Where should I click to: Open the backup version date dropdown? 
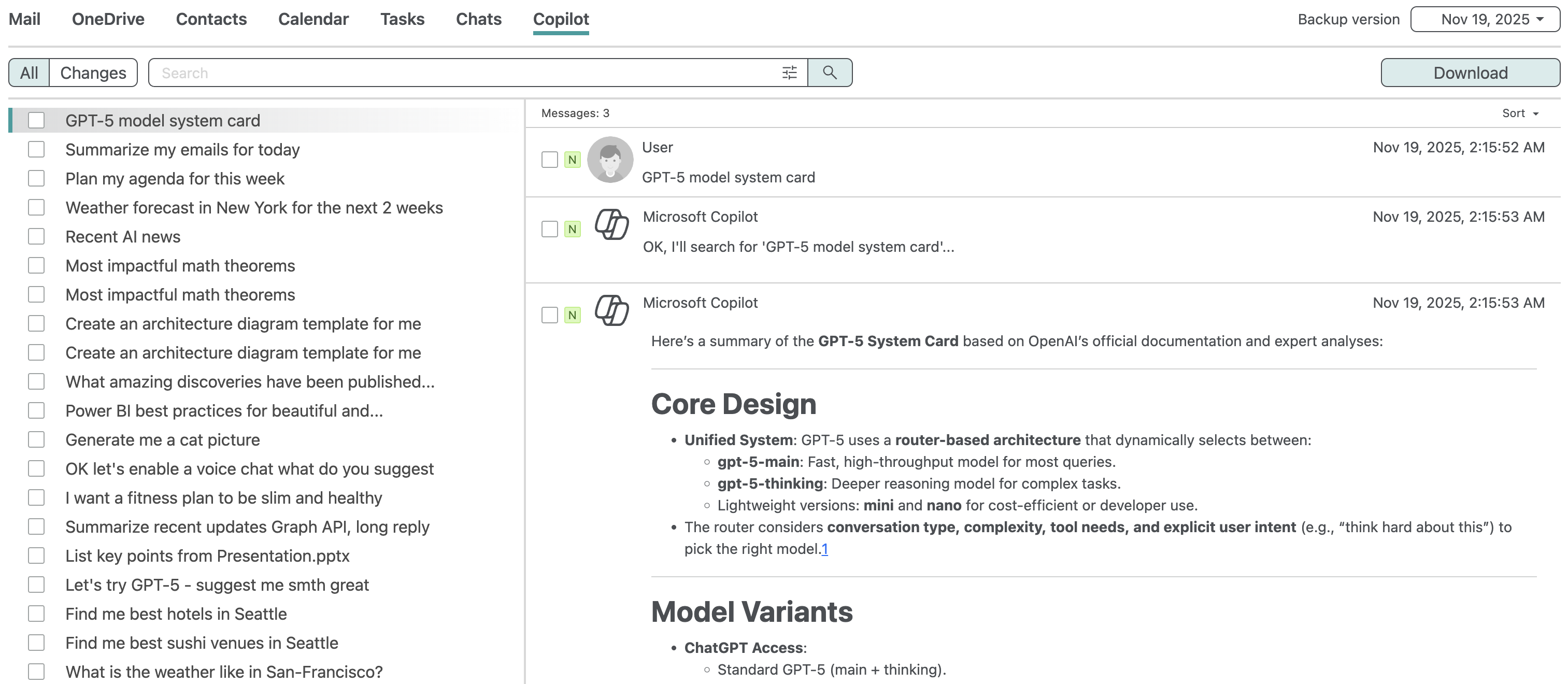click(x=1485, y=20)
